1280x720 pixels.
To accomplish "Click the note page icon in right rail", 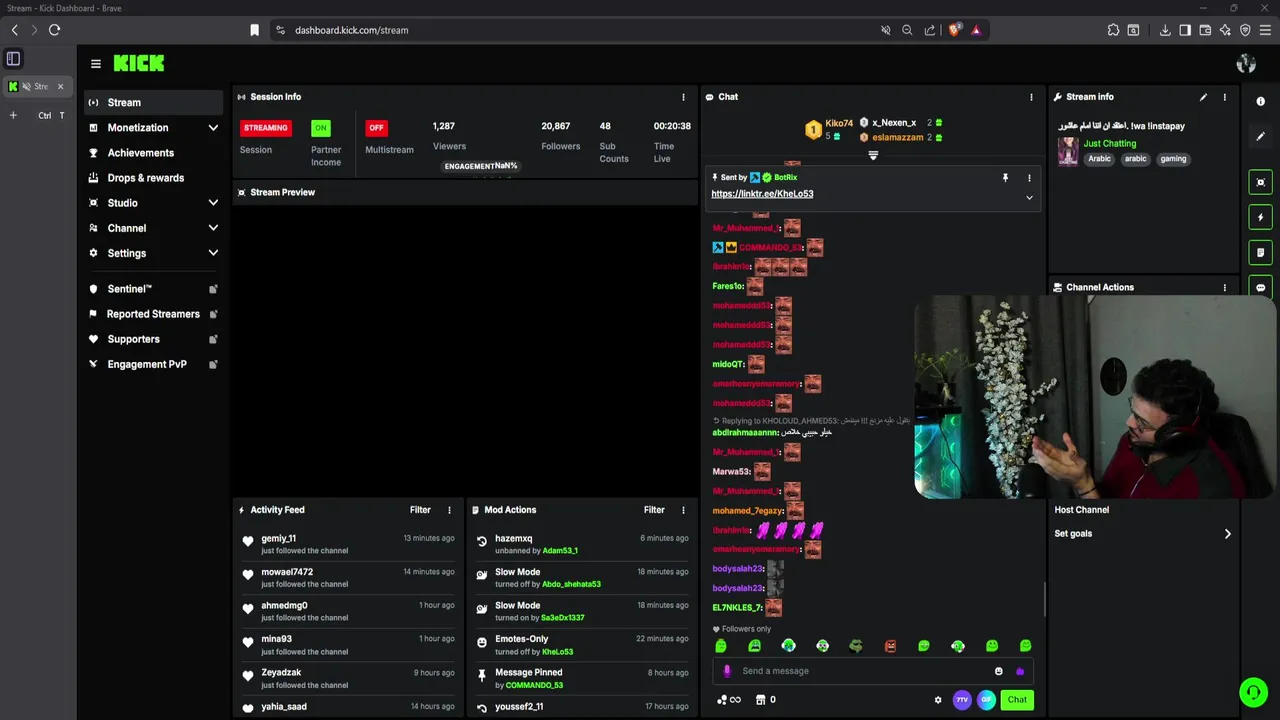I will coord(1260,252).
